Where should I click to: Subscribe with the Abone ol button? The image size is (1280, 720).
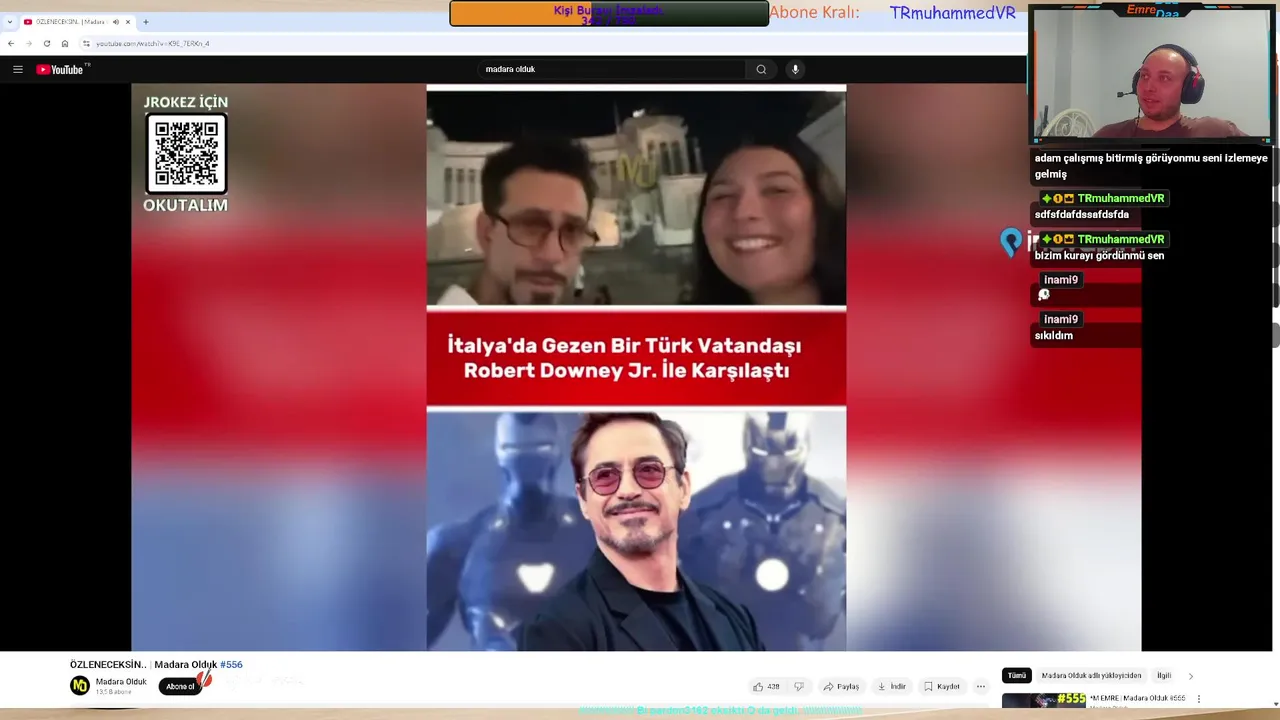coord(180,686)
